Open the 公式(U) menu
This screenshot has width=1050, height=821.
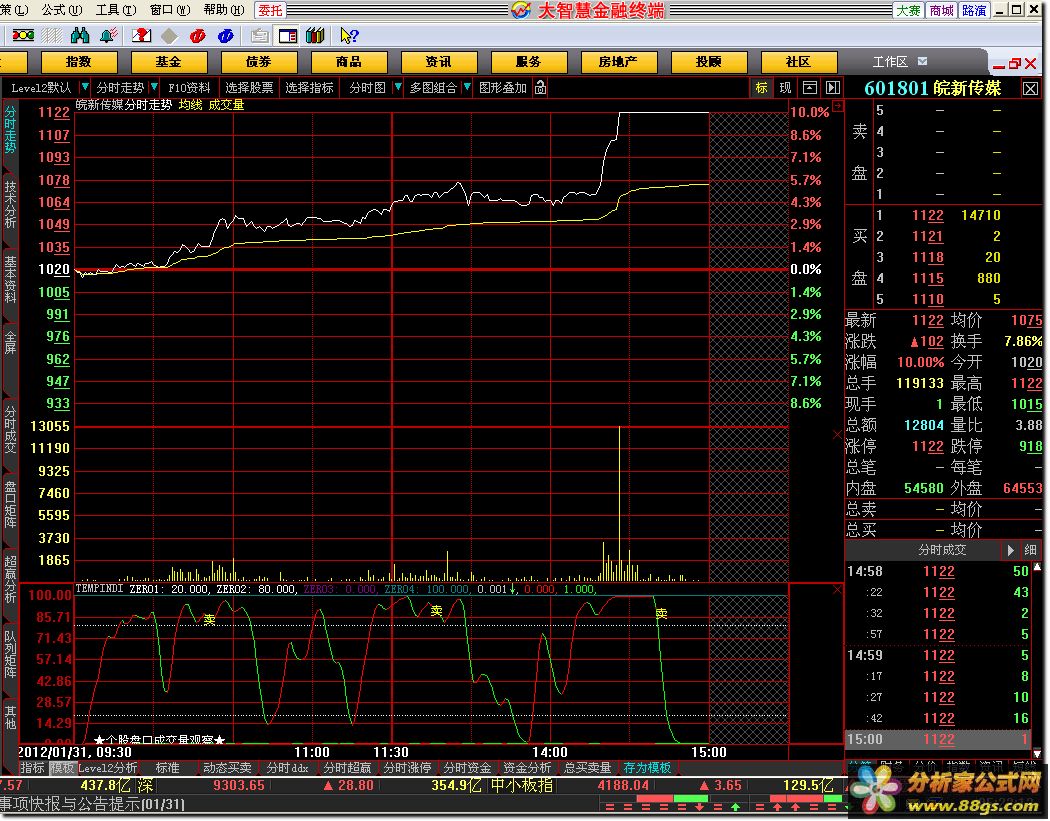click(62, 10)
